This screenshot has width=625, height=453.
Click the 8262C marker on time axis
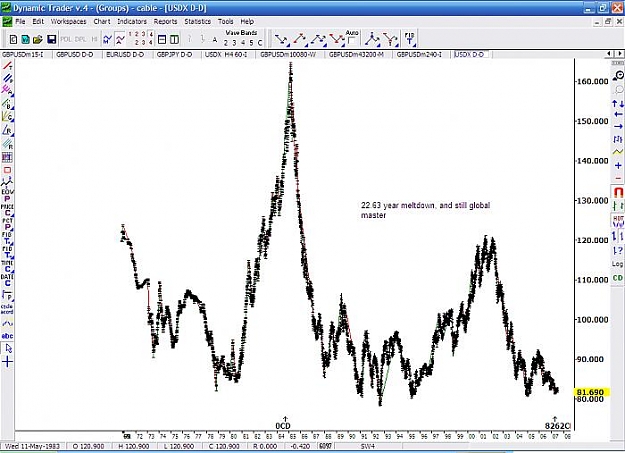(x=557, y=426)
